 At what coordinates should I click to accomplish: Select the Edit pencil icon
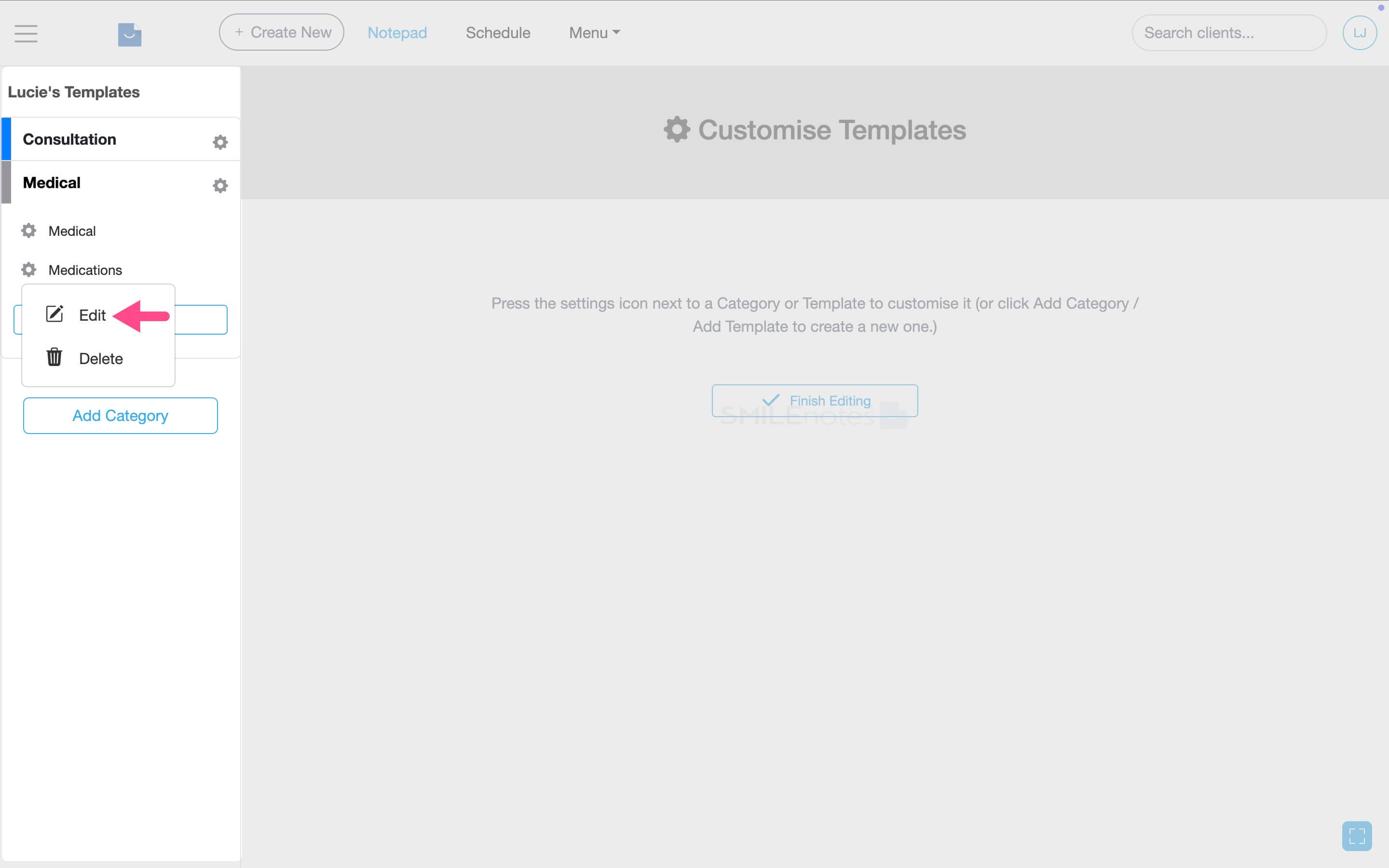54,313
